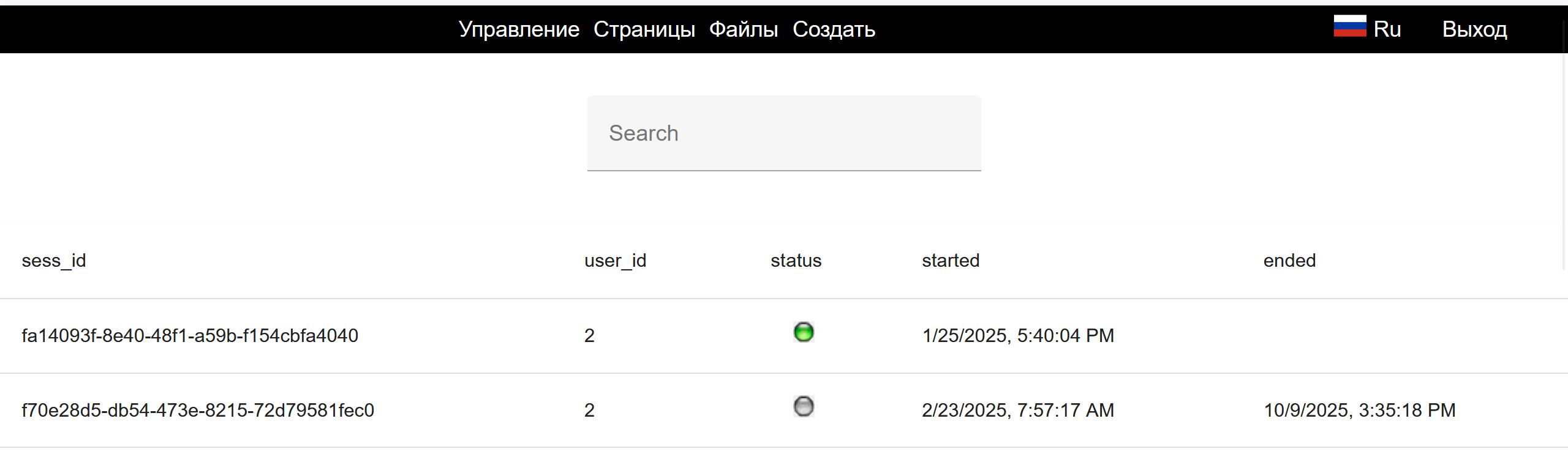1568x454 pixels.
Task: Sort by the user_id column header
Action: [x=615, y=261]
